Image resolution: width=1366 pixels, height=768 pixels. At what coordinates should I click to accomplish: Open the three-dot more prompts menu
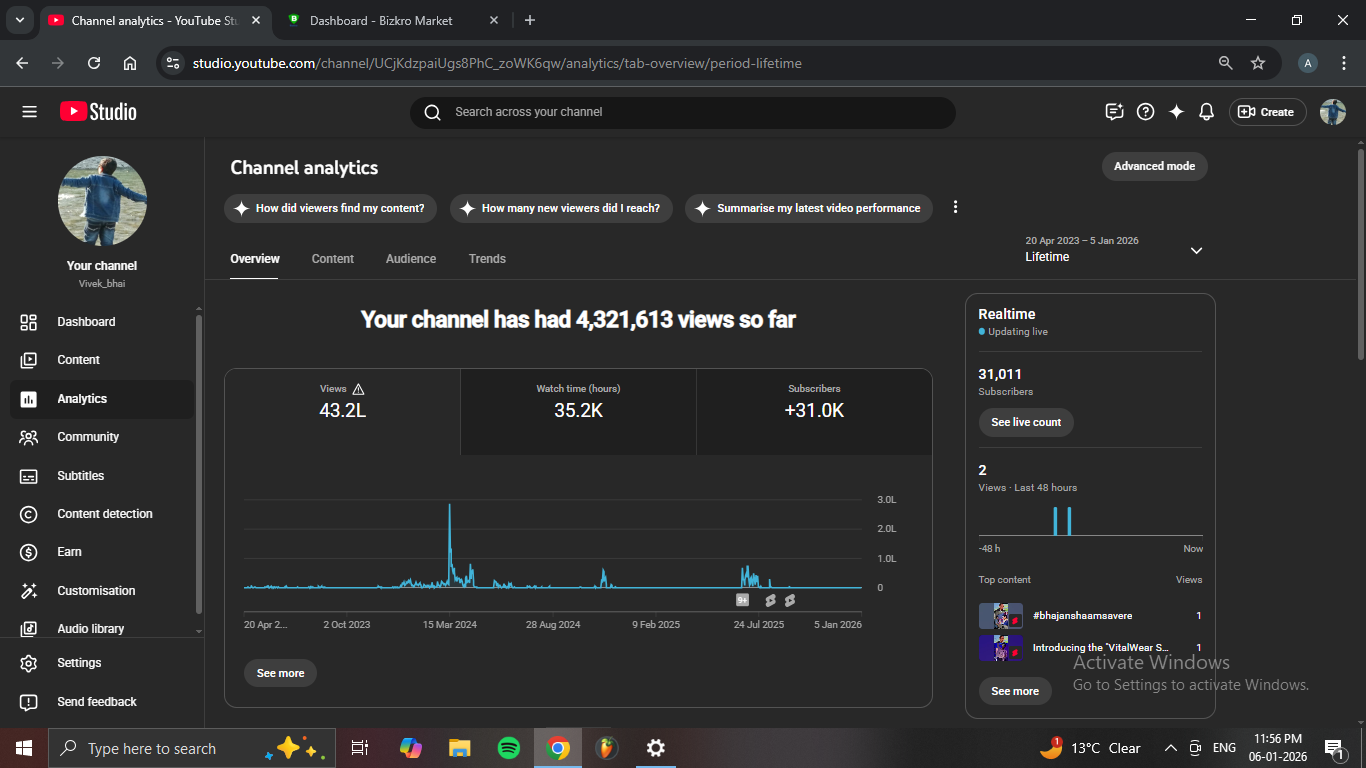click(955, 207)
